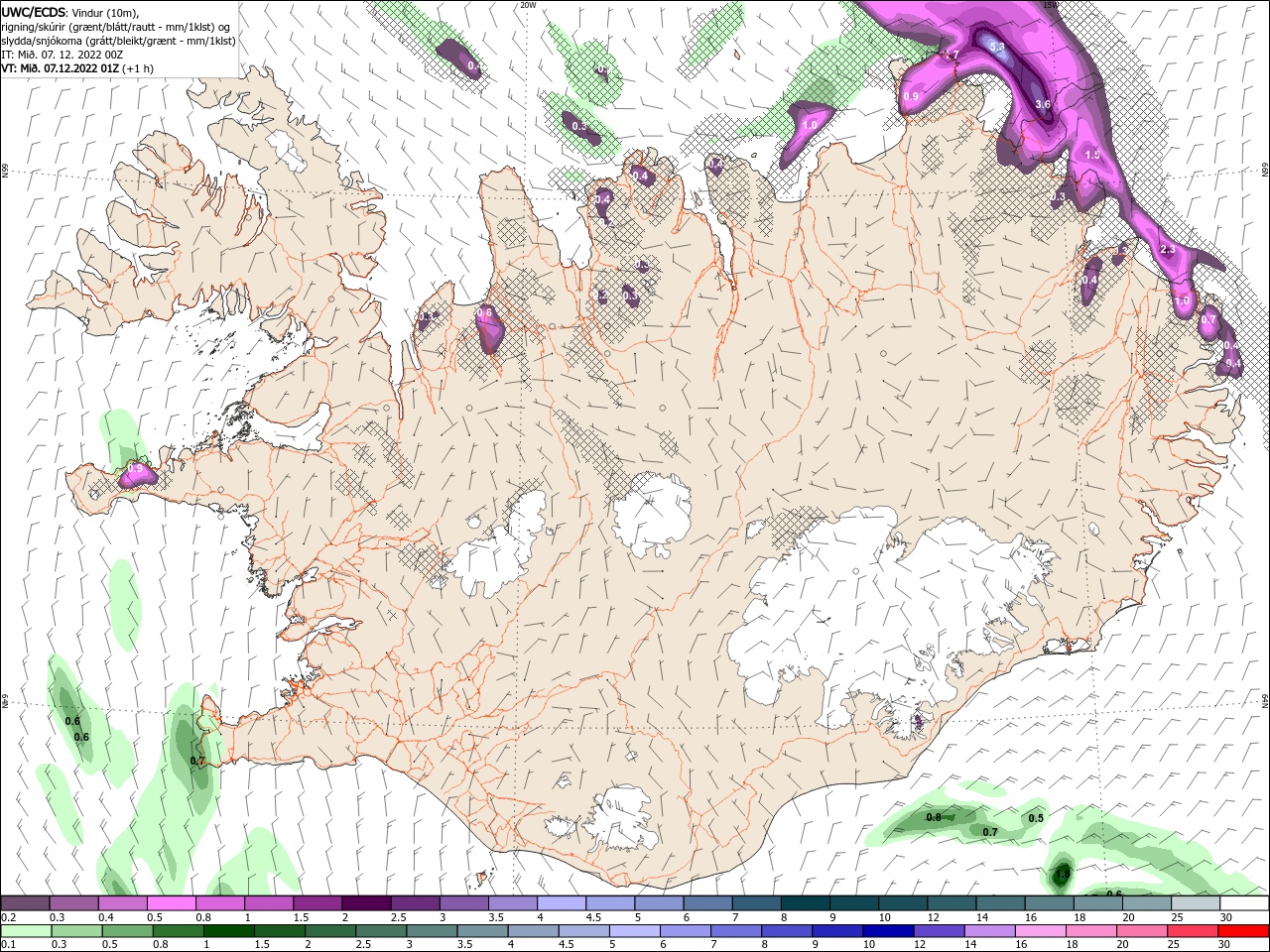This screenshot has width=1270, height=952.
Task: Click the 15W longitude label
Action: point(1052,5)
